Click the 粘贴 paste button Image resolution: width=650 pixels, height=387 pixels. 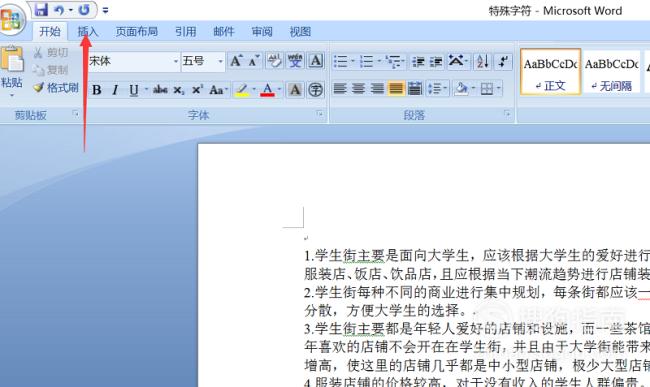click(x=12, y=66)
